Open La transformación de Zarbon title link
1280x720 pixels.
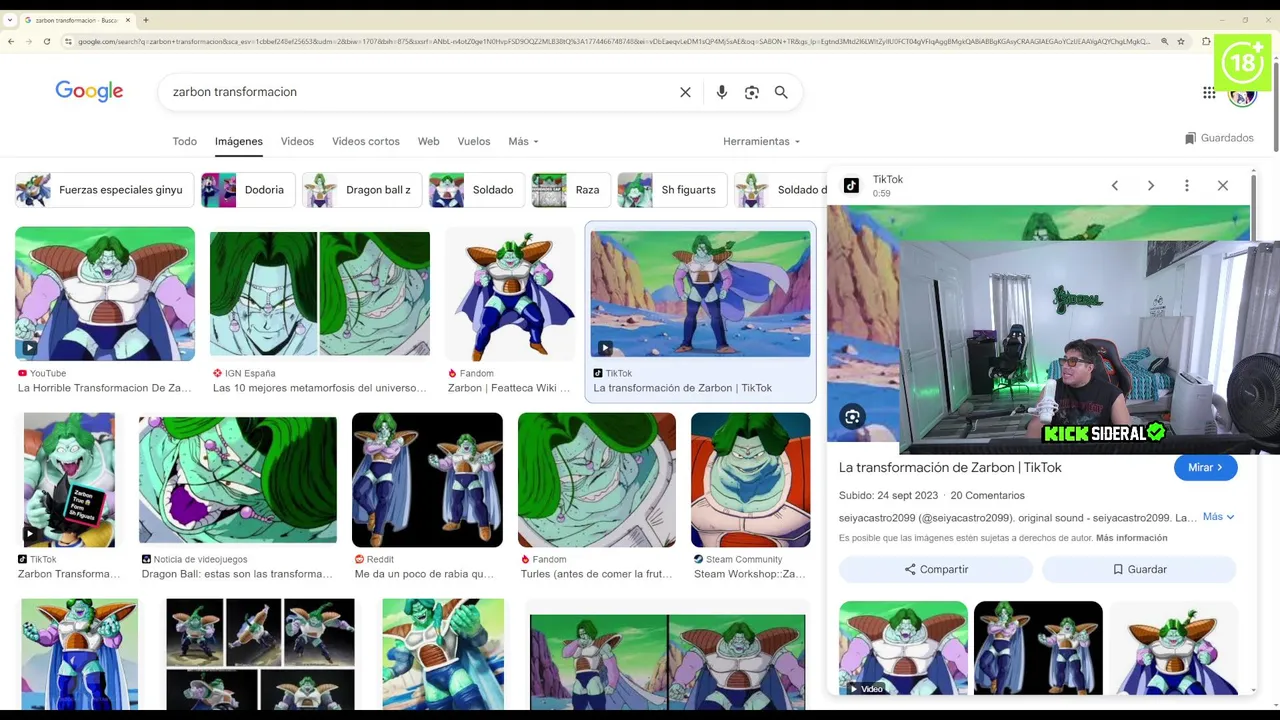click(x=950, y=467)
